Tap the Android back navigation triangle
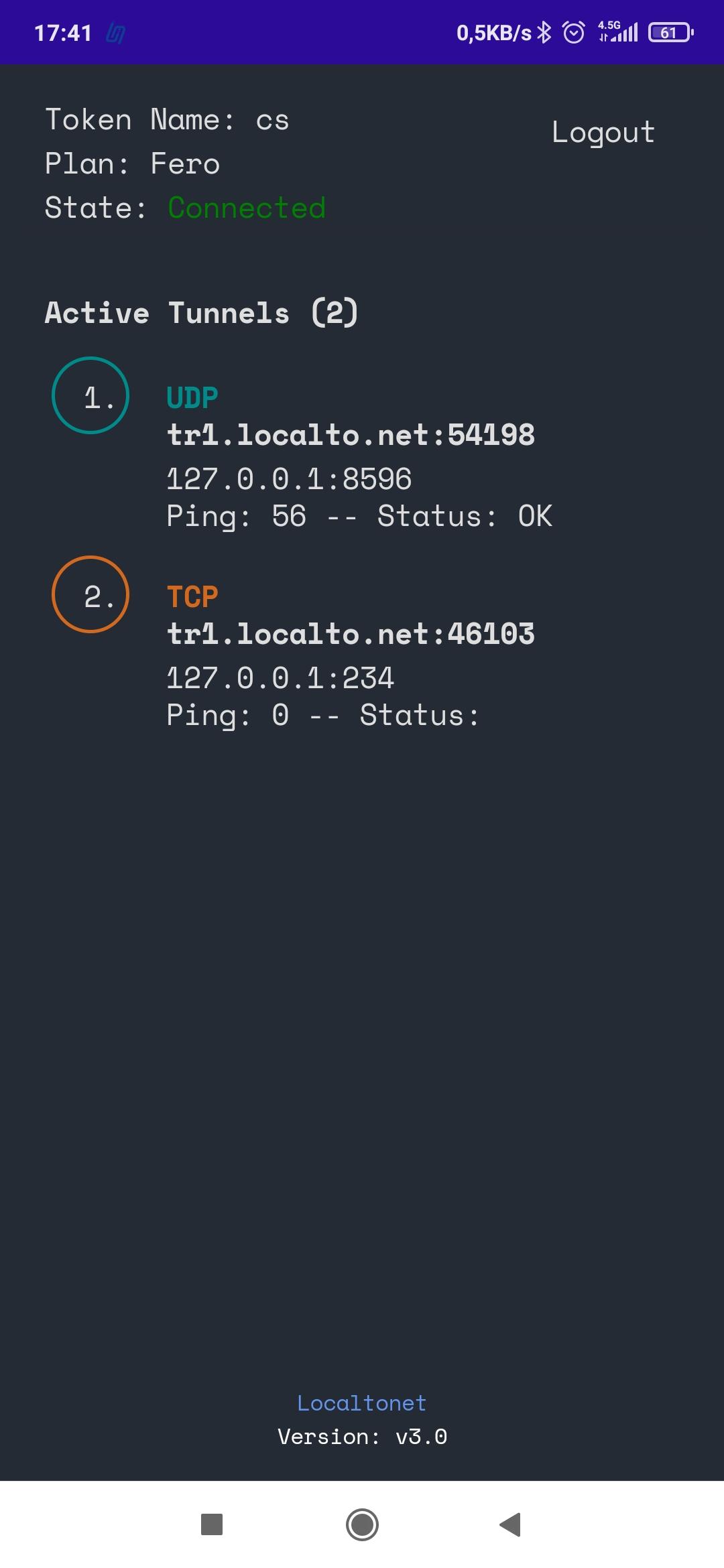This screenshot has width=724, height=1568. coord(511,1524)
